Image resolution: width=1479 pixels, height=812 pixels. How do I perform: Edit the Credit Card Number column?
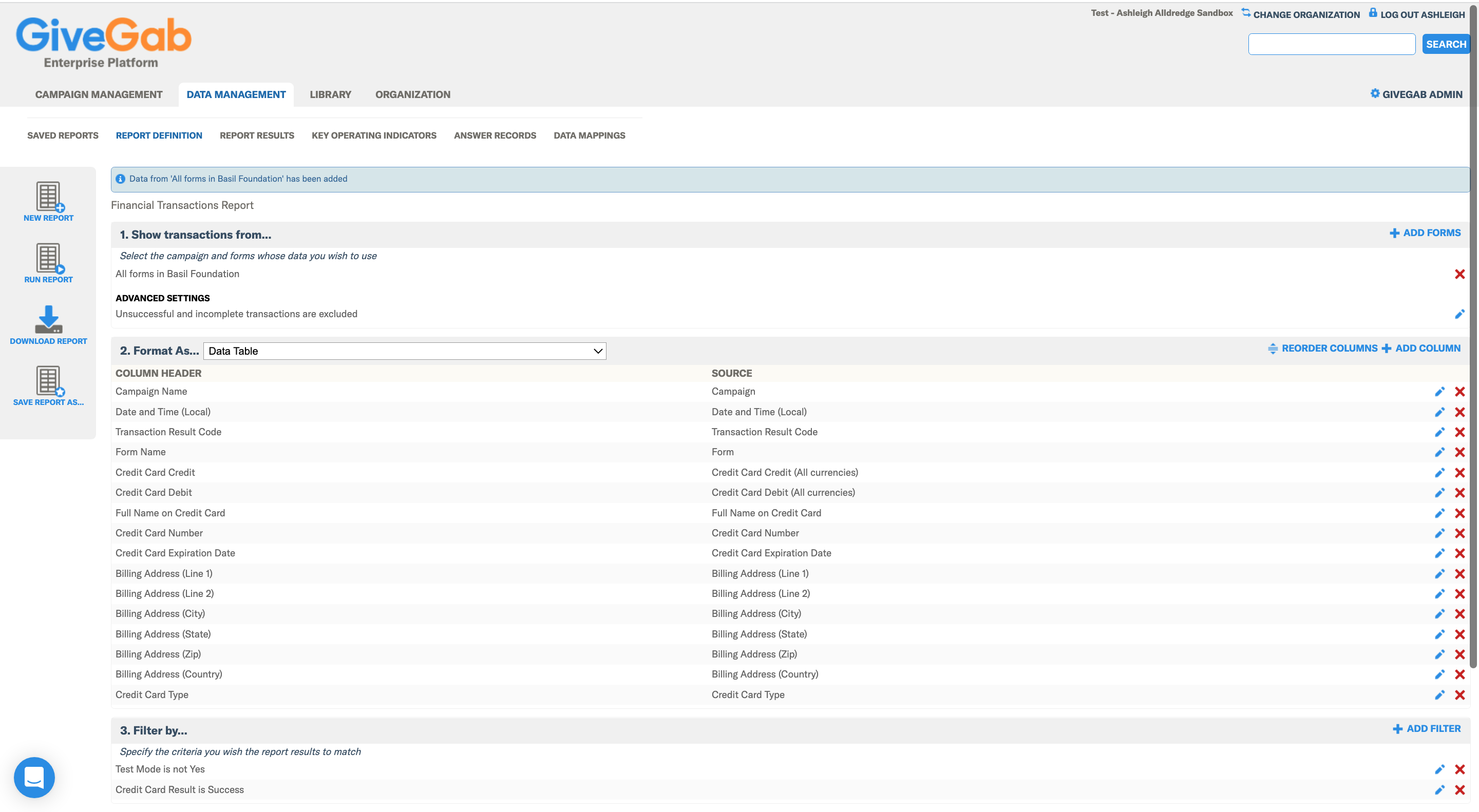[x=1439, y=534]
